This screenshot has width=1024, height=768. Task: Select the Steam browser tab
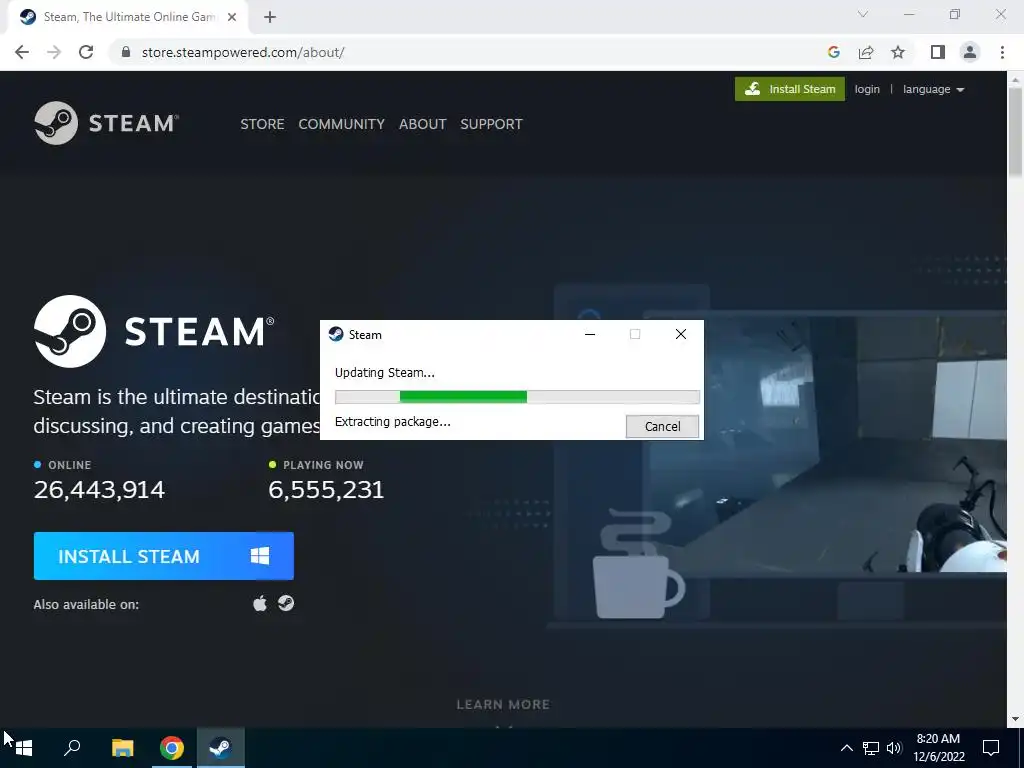click(x=127, y=18)
